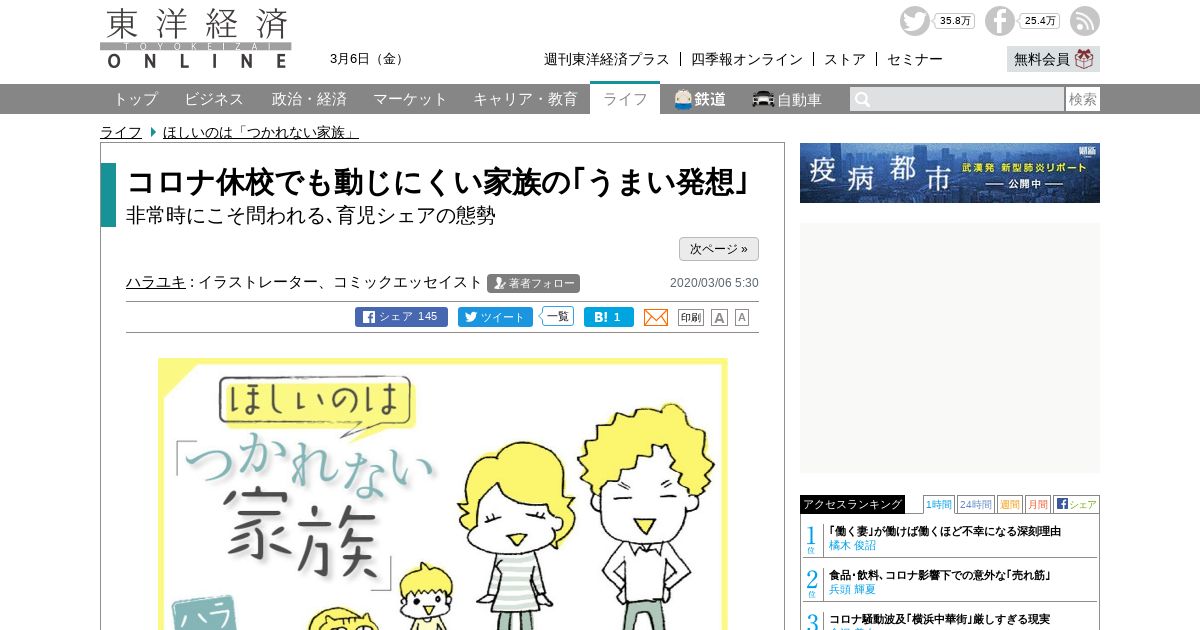Click the 印刷 print icon
This screenshot has height=630, width=1200.
(x=691, y=317)
